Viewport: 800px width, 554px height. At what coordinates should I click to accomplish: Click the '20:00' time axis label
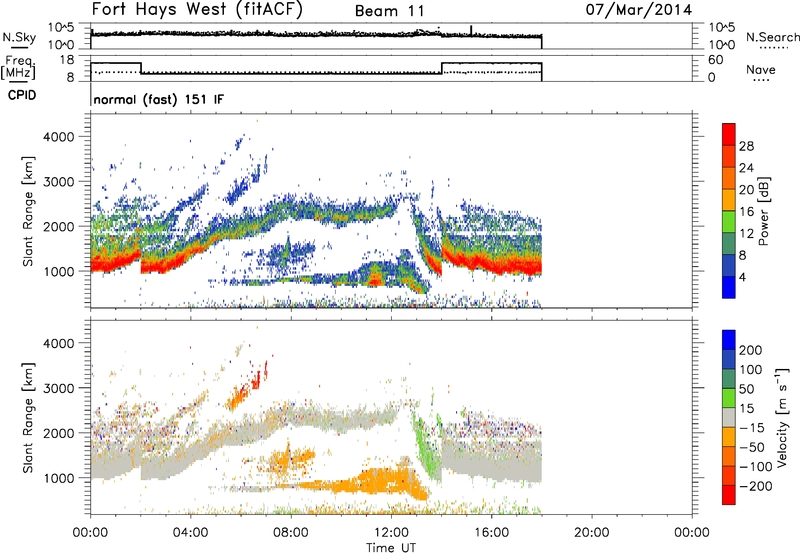(x=592, y=533)
